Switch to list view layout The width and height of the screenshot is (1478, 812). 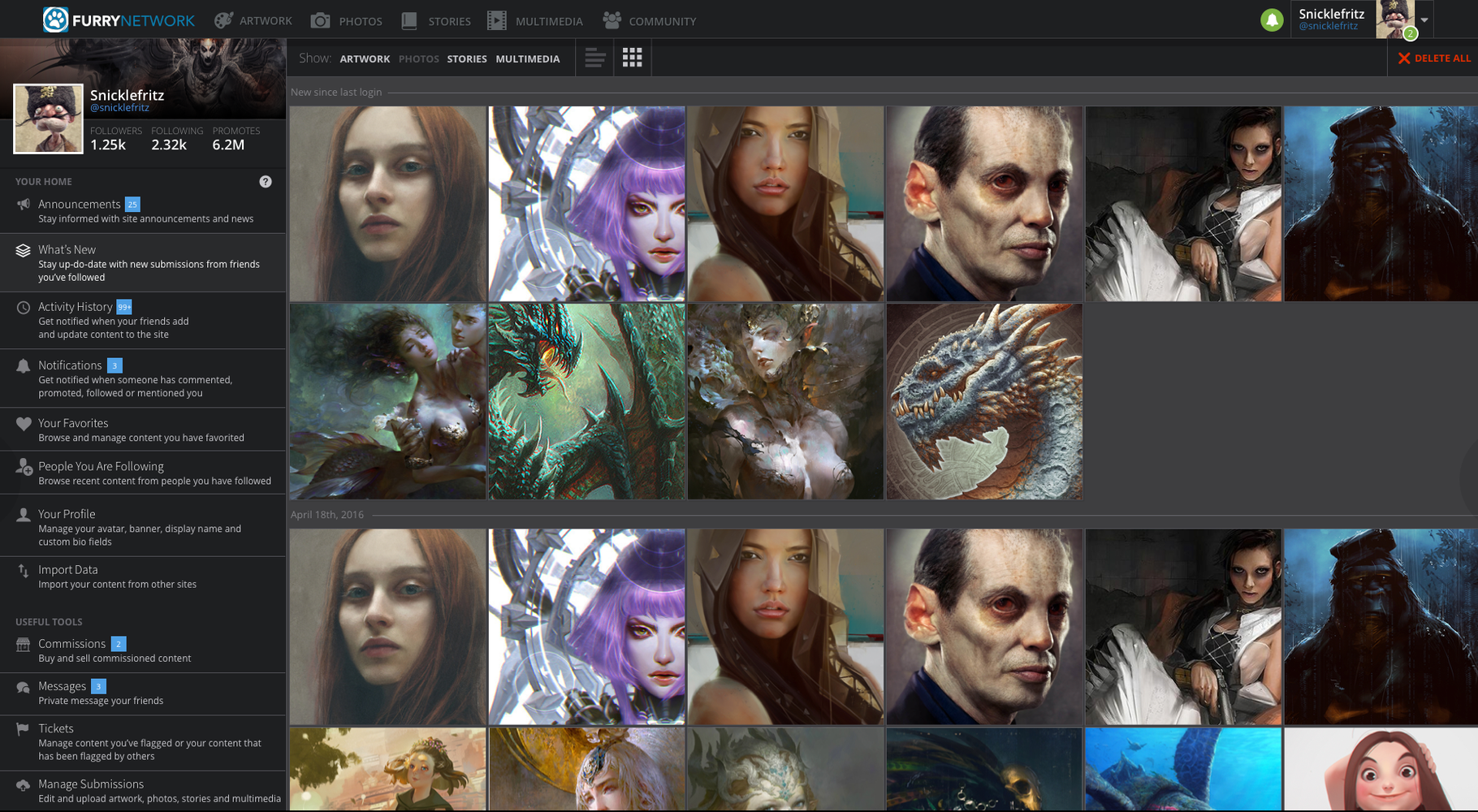point(594,58)
